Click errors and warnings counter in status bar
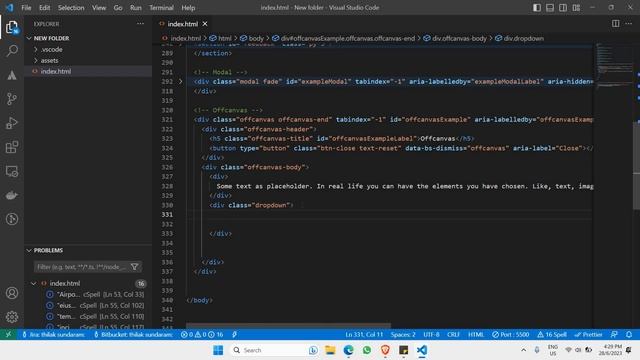The height and width of the screenshot is (360, 640). click(x=202, y=334)
